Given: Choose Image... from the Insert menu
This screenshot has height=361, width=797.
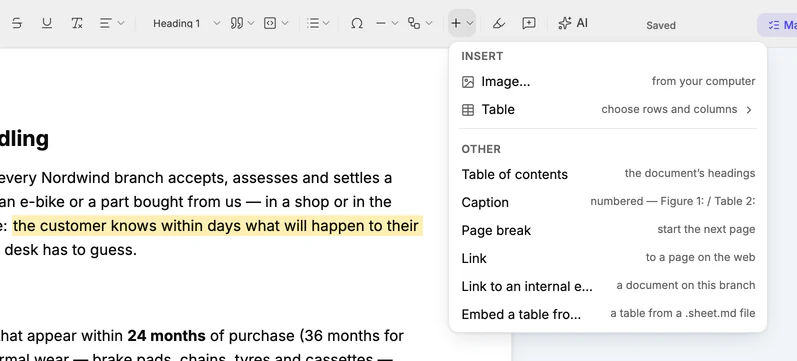Looking at the screenshot, I should point(608,82).
